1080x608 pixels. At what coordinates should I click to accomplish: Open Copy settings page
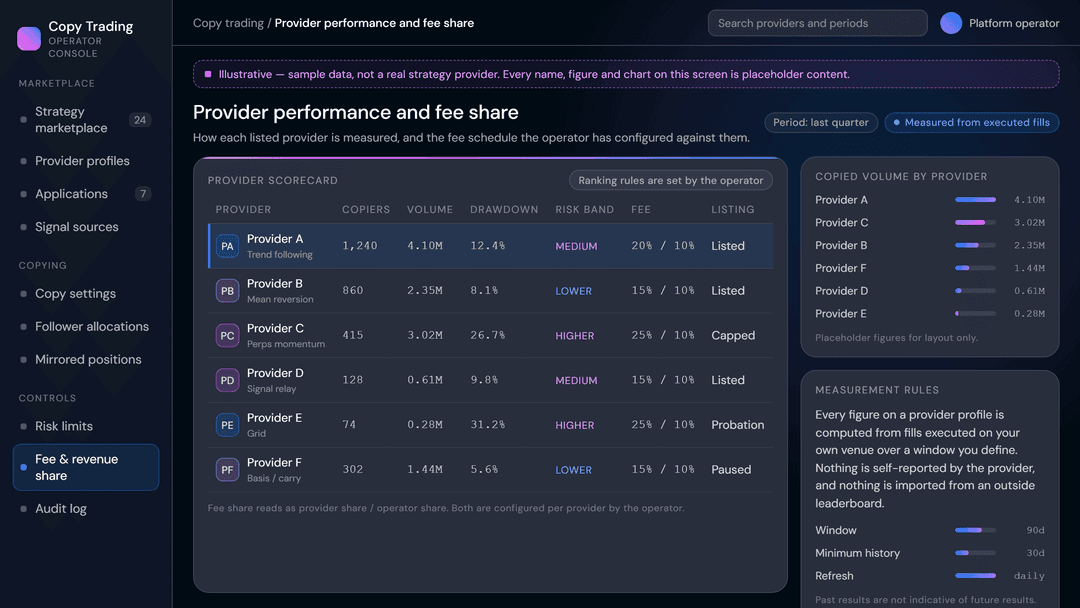(85, 294)
